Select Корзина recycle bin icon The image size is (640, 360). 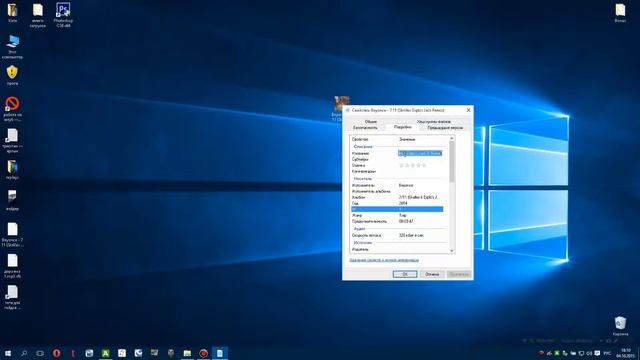620,326
